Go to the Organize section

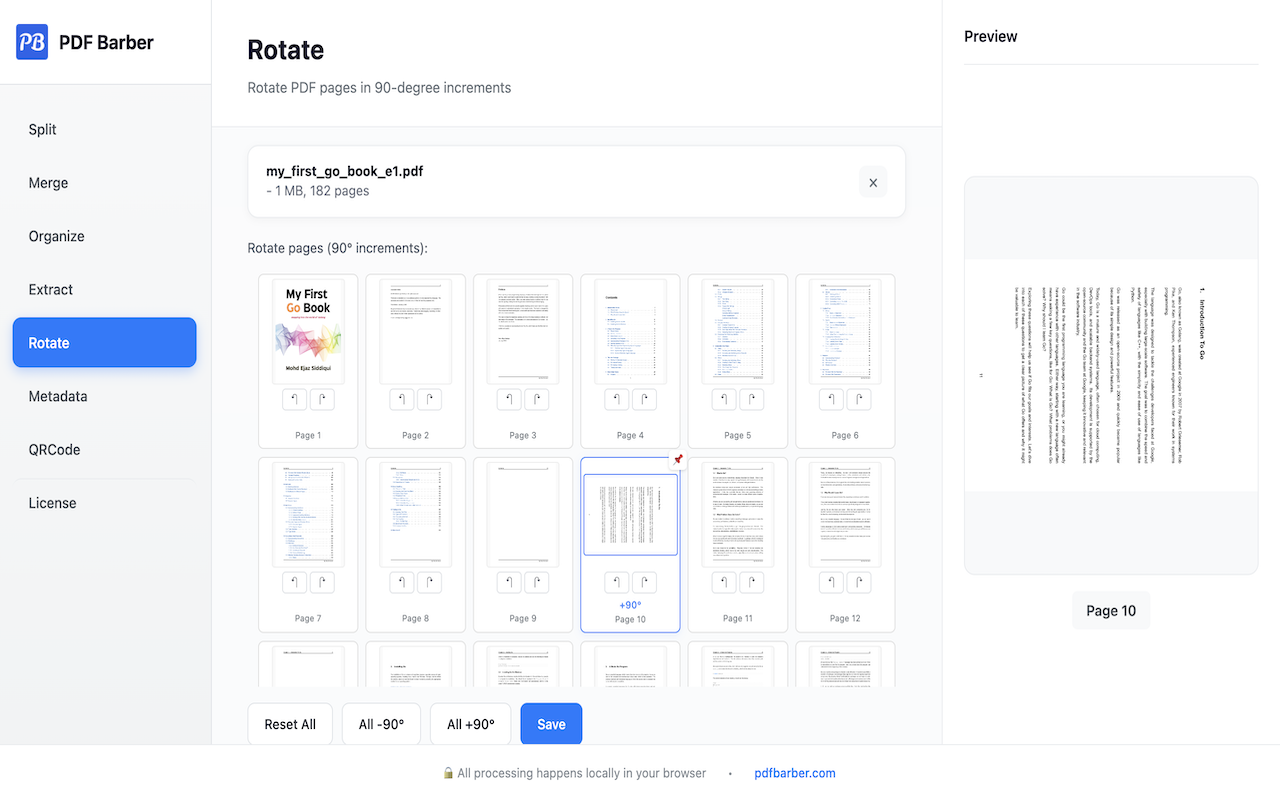click(104, 236)
